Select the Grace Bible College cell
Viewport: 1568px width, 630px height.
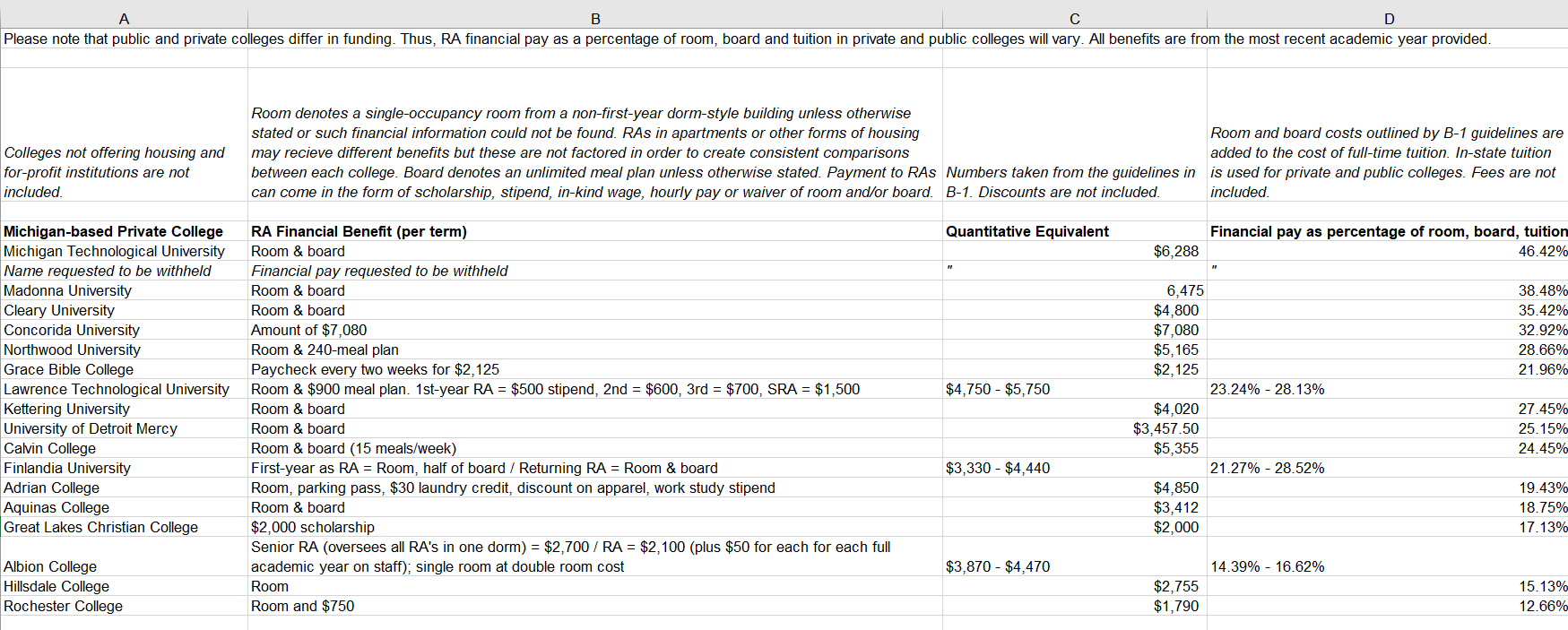[x=124, y=369]
